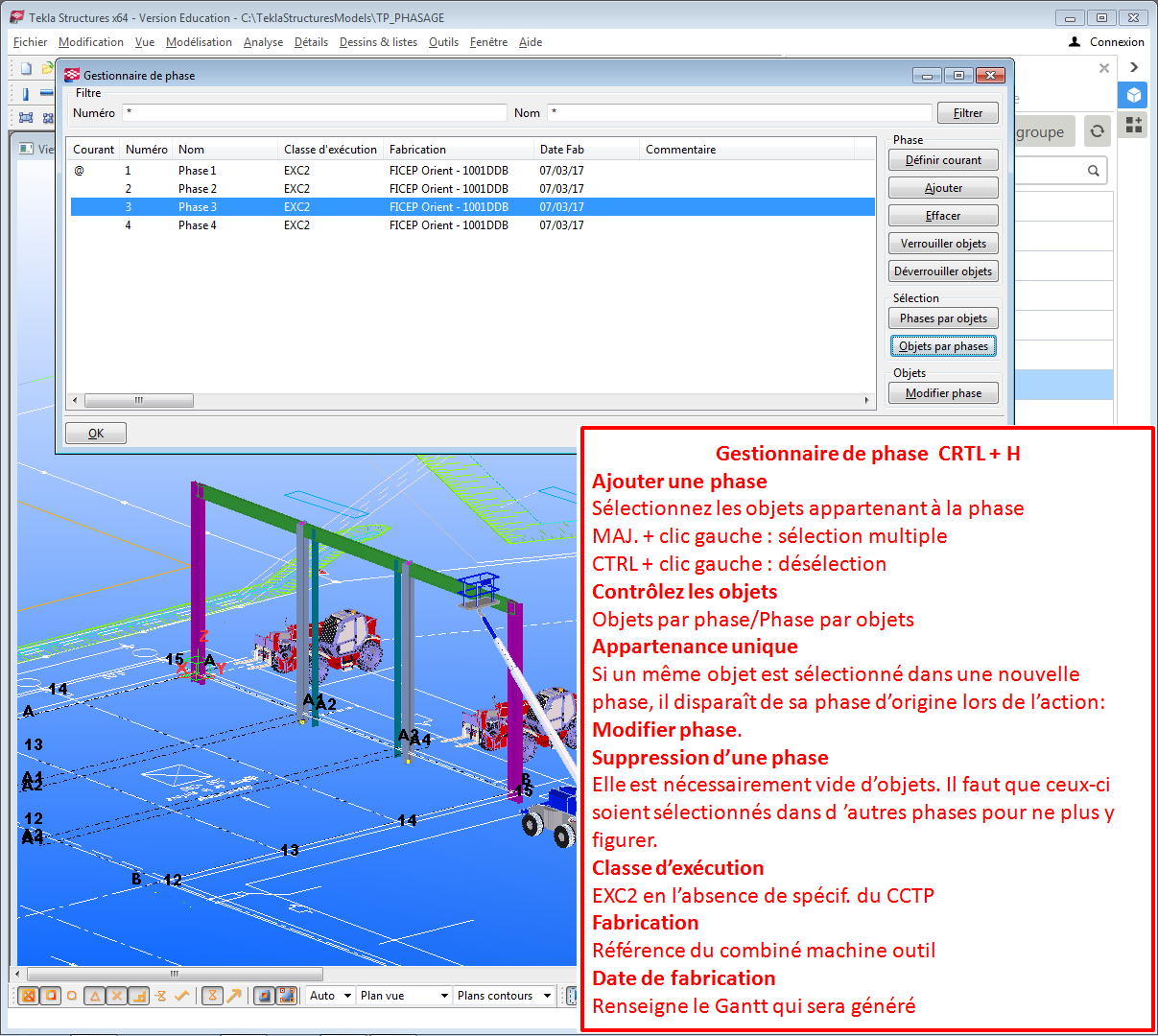Open the Analyse menu
1158x1036 pixels.
click(263, 42)
